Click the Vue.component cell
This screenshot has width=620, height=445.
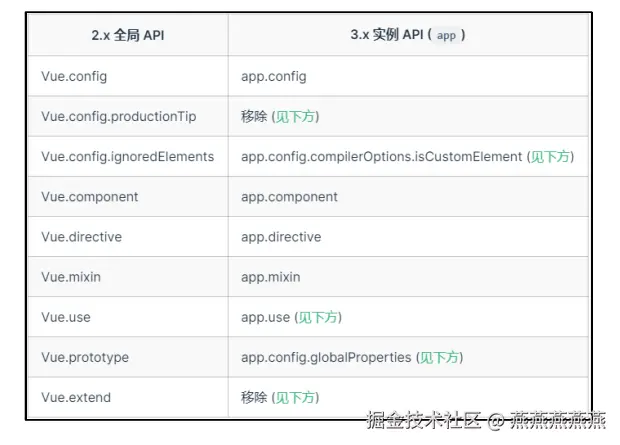click(x=90, y=197)
